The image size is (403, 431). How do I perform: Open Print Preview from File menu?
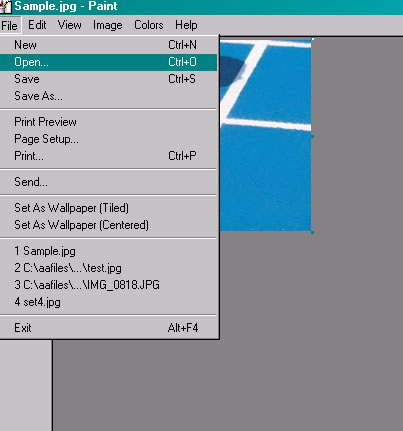pos(109,122)
